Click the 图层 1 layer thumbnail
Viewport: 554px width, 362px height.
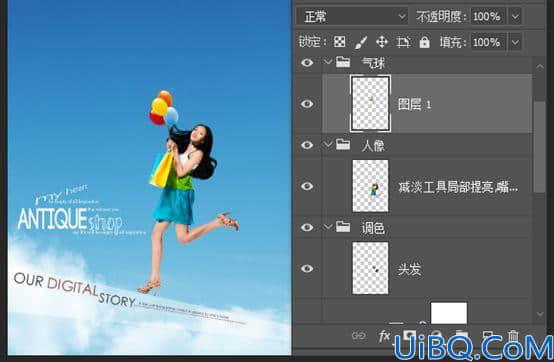coord(370,103)
